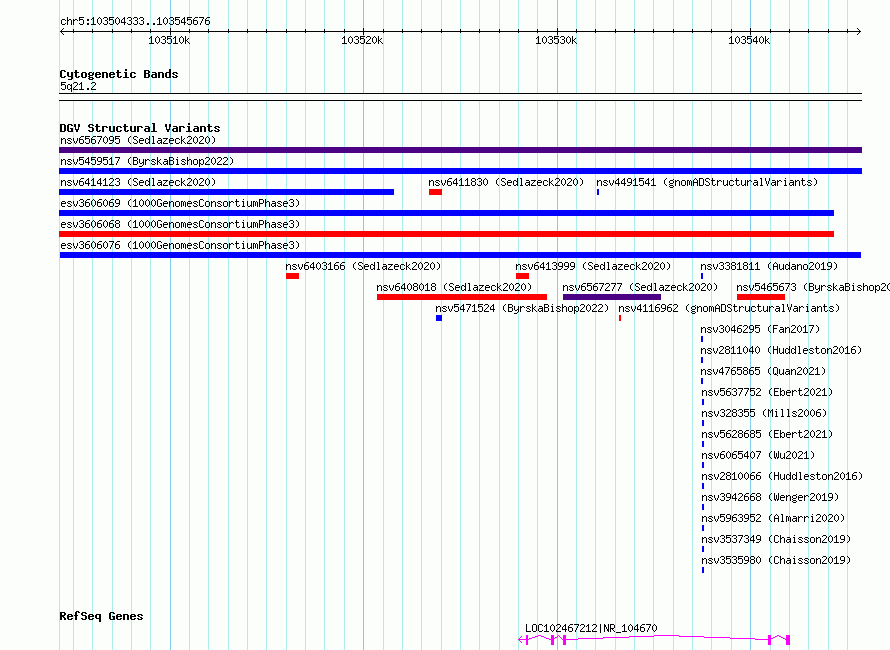
Task: Select the red nsv6411830 variant block
Action: click(435, 192)
